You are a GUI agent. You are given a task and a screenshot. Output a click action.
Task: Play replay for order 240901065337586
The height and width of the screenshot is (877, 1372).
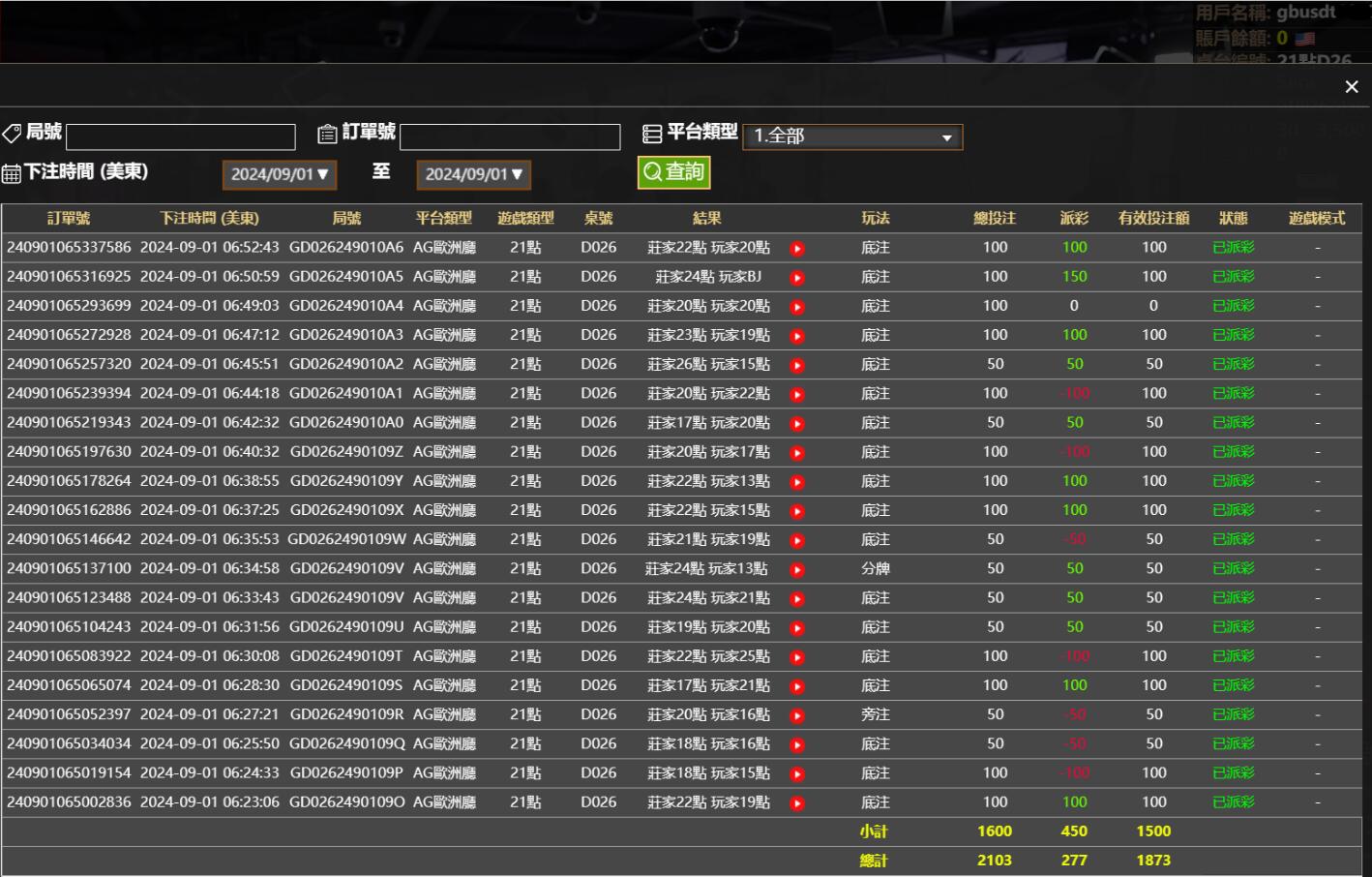797,249
